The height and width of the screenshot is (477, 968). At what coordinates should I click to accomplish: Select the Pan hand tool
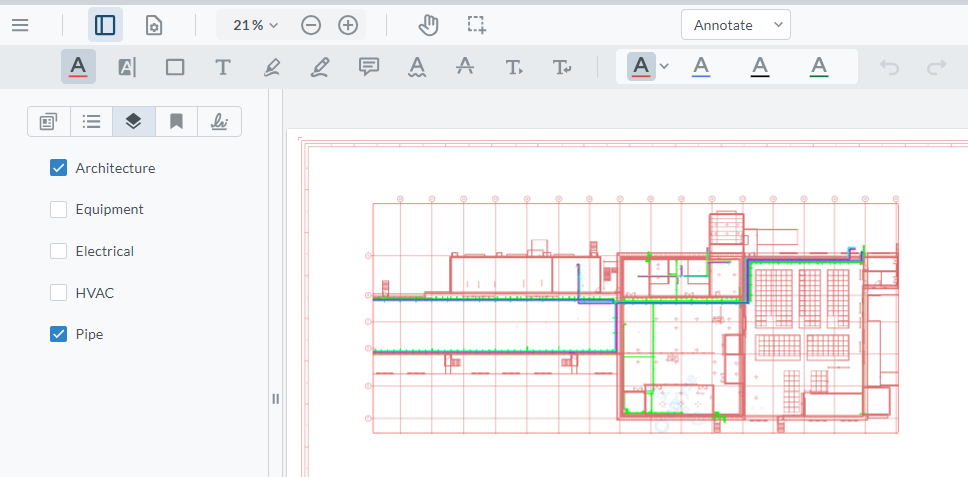[428, 25]
